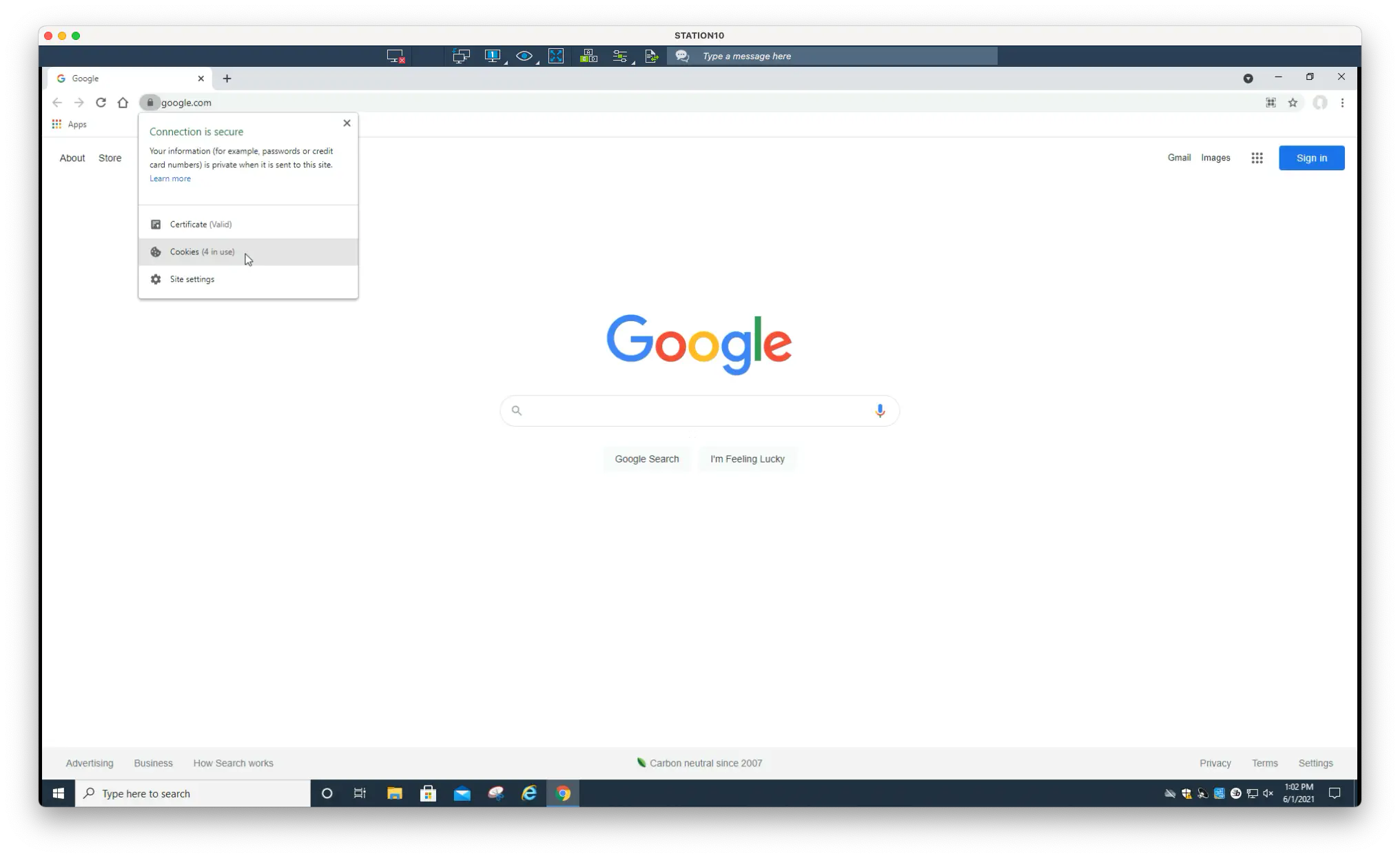Viewport: 1400px width, 858px height.
Task: Open the sliders settings dropdown in remote toolbar
Action: tap(621, 57)
